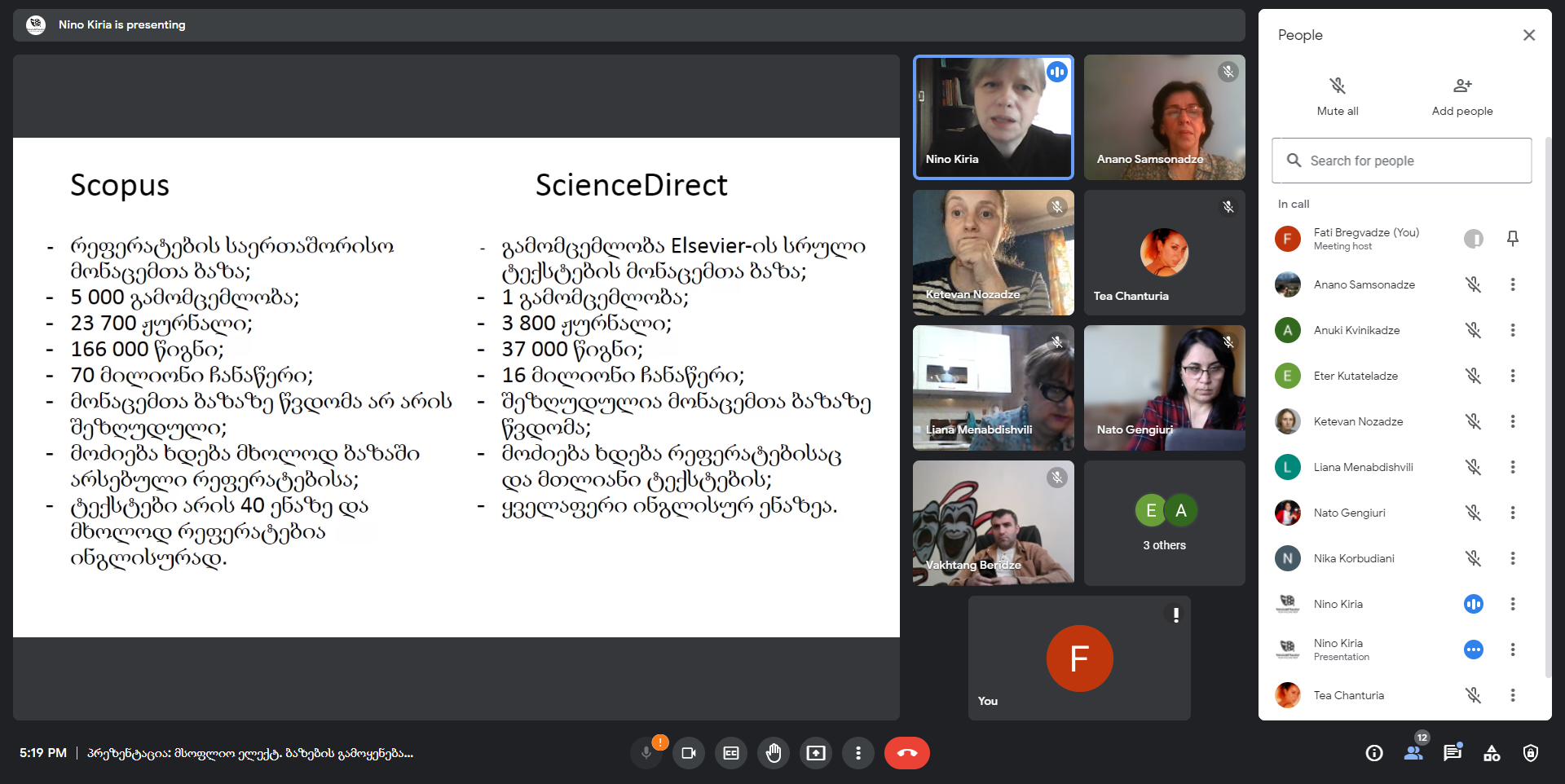Open Host controls shield icon
1565x784 pixels.
[x=1531, y=753]
